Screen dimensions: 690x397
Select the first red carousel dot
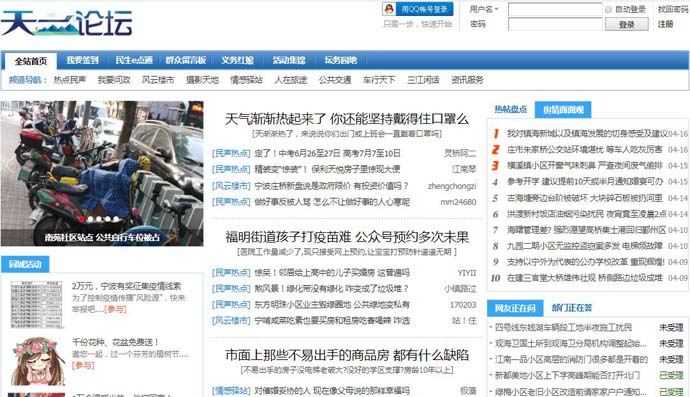pyautogui.click(x=82, y=219)
